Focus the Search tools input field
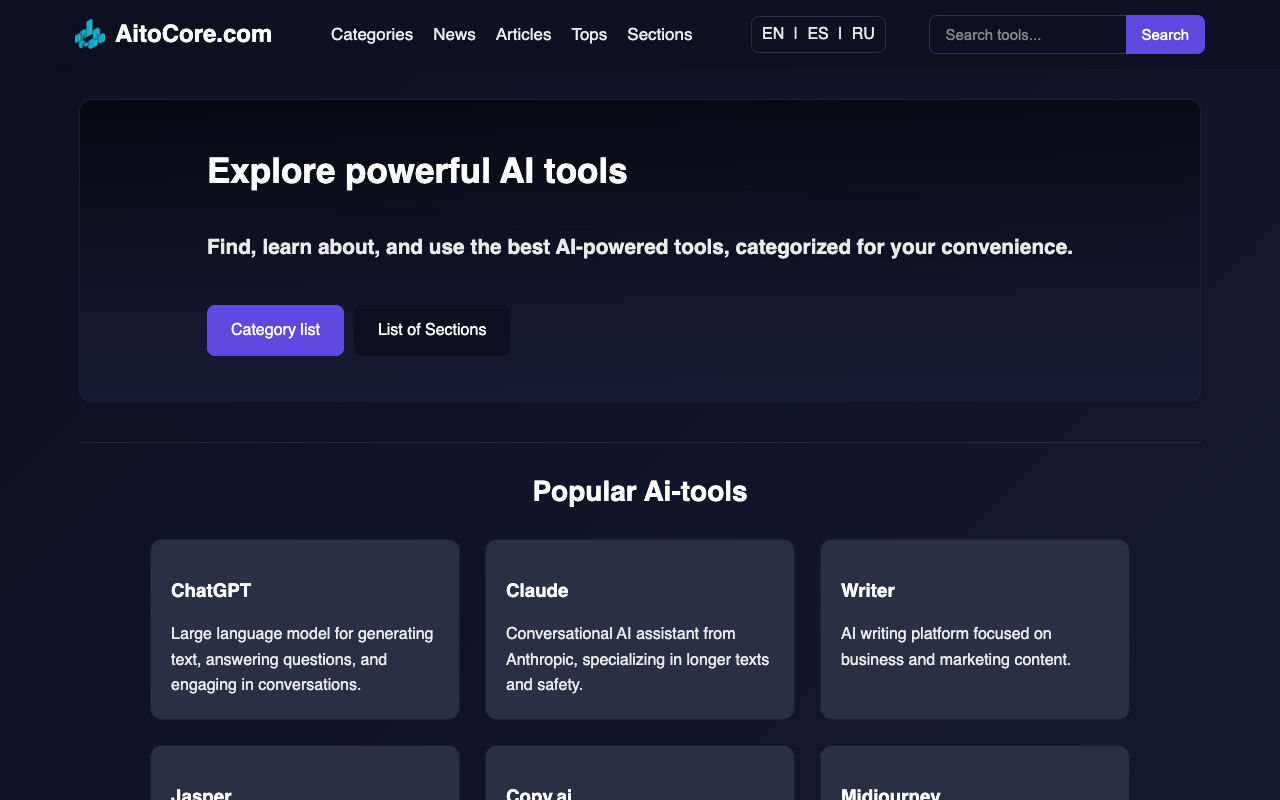 coord(1028,34)
